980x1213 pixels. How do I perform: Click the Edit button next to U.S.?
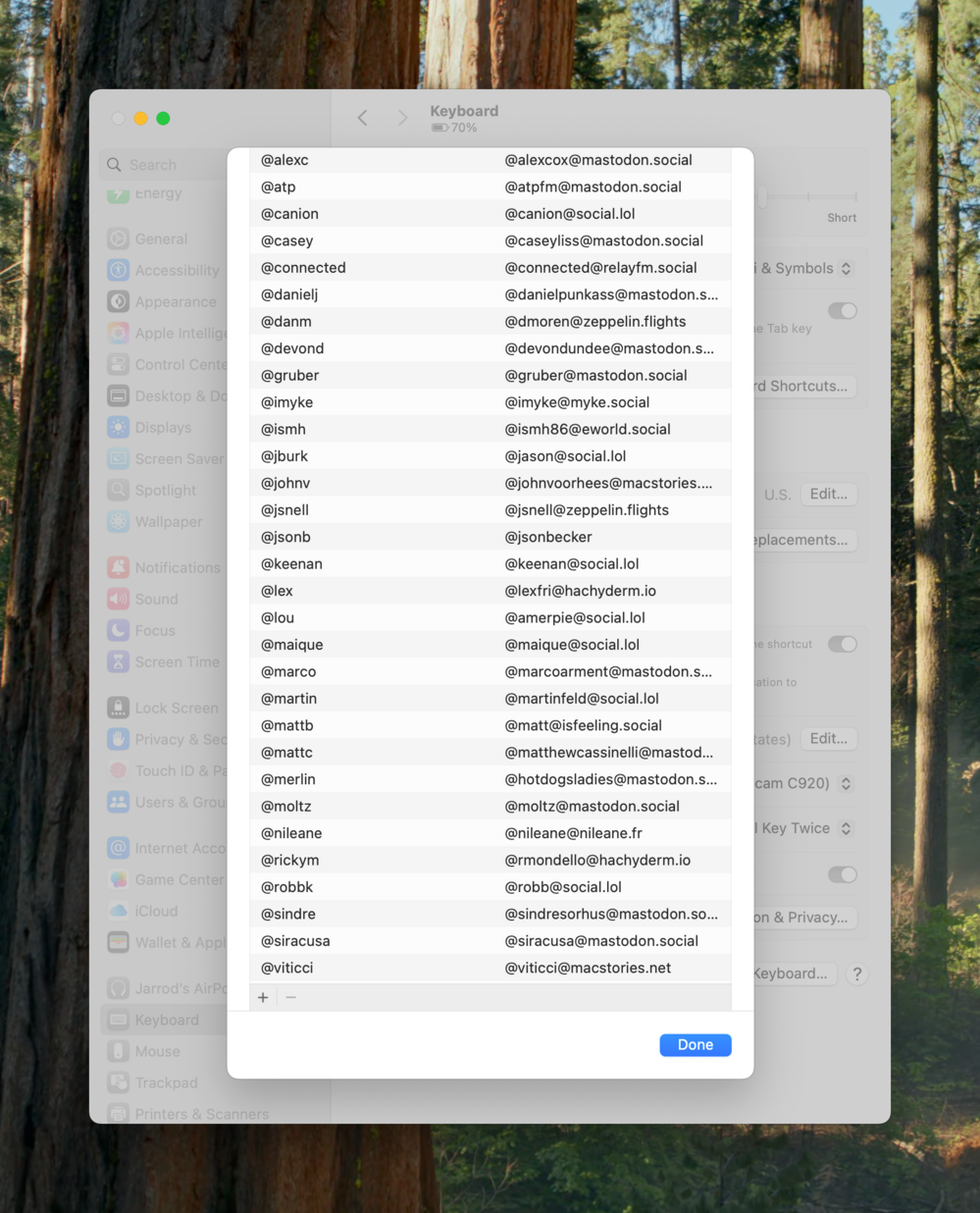829,494
